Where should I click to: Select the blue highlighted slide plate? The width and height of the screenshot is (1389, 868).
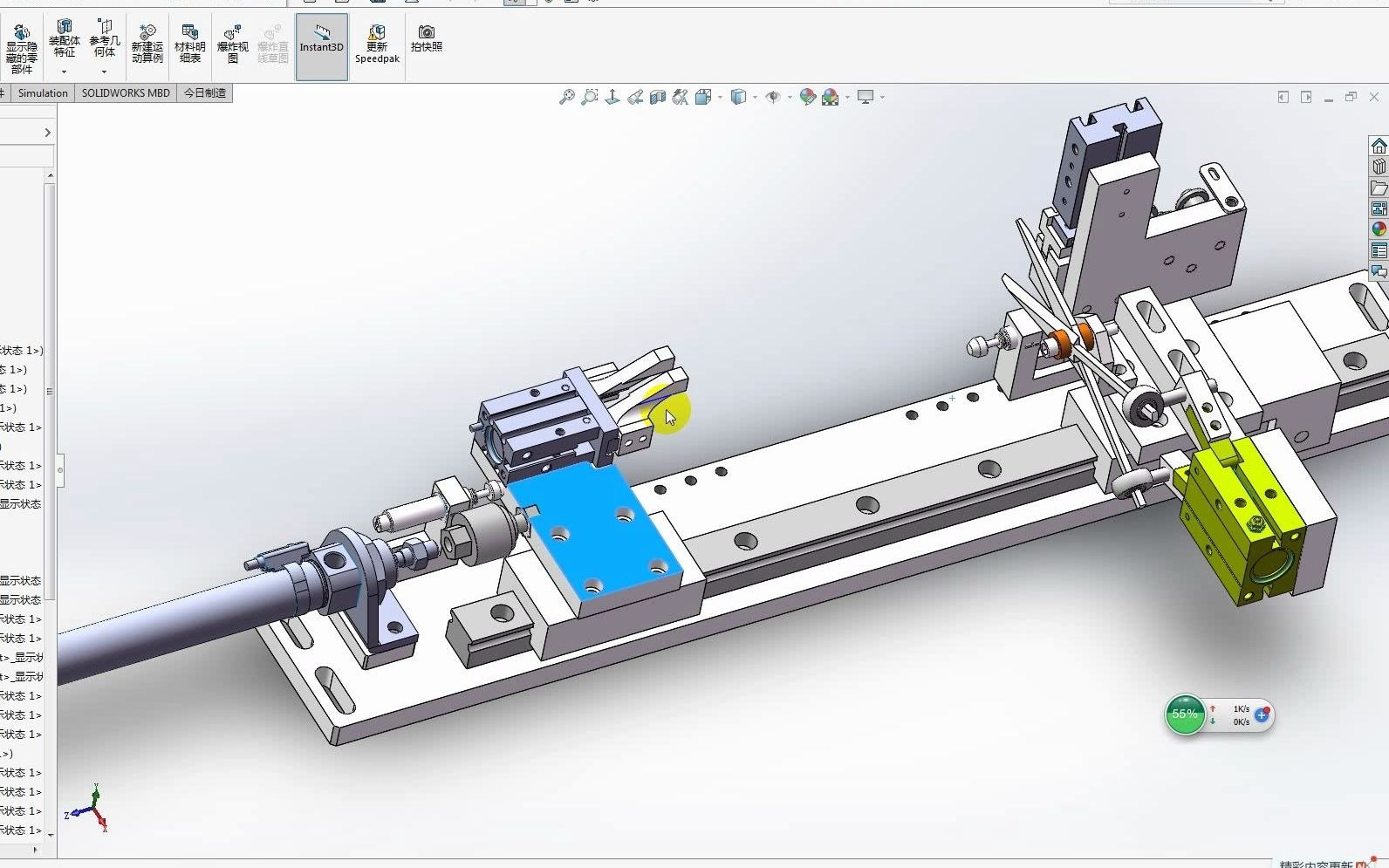click(595, 533)
